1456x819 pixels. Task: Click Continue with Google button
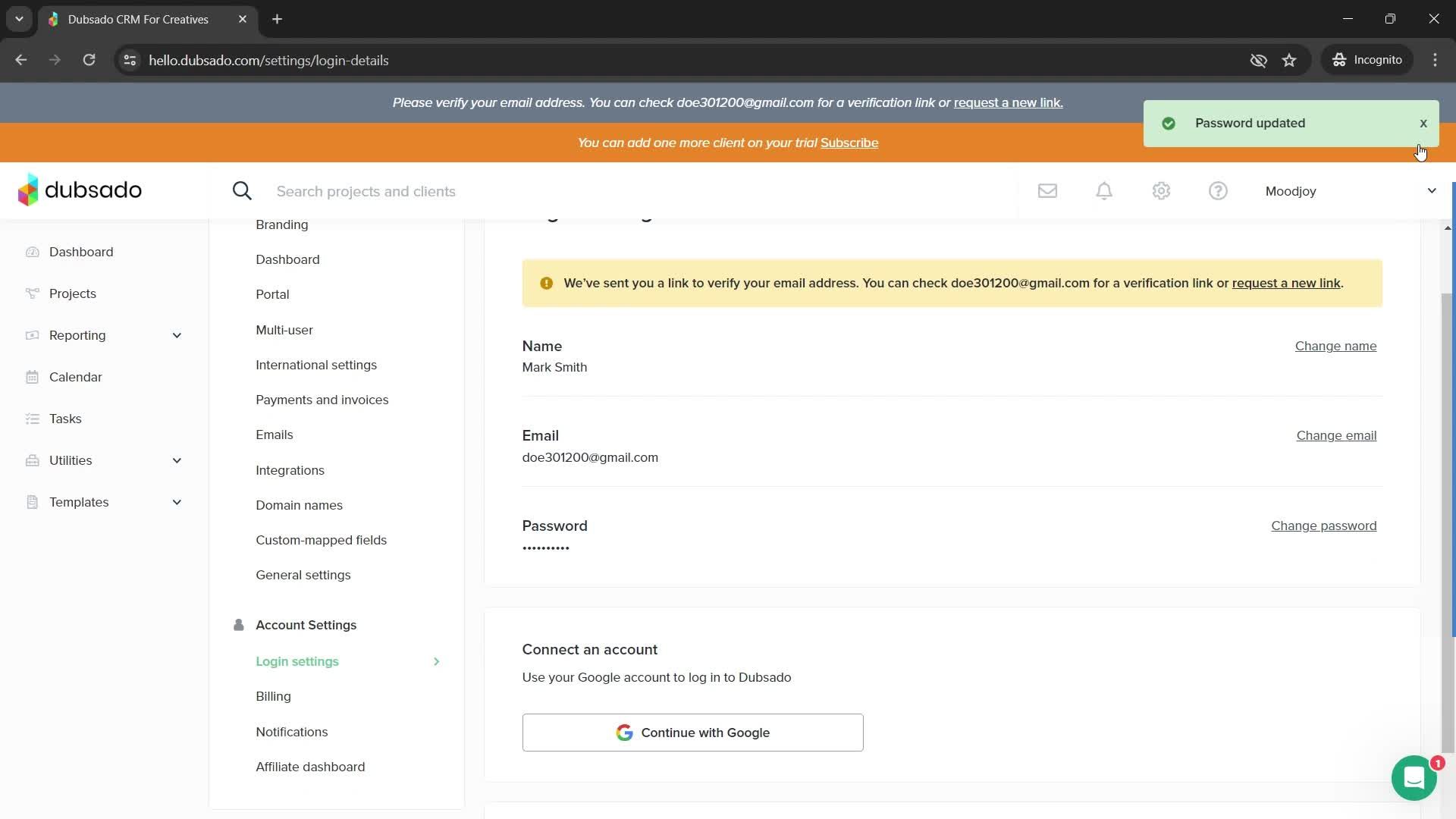(x=692, y=733)
